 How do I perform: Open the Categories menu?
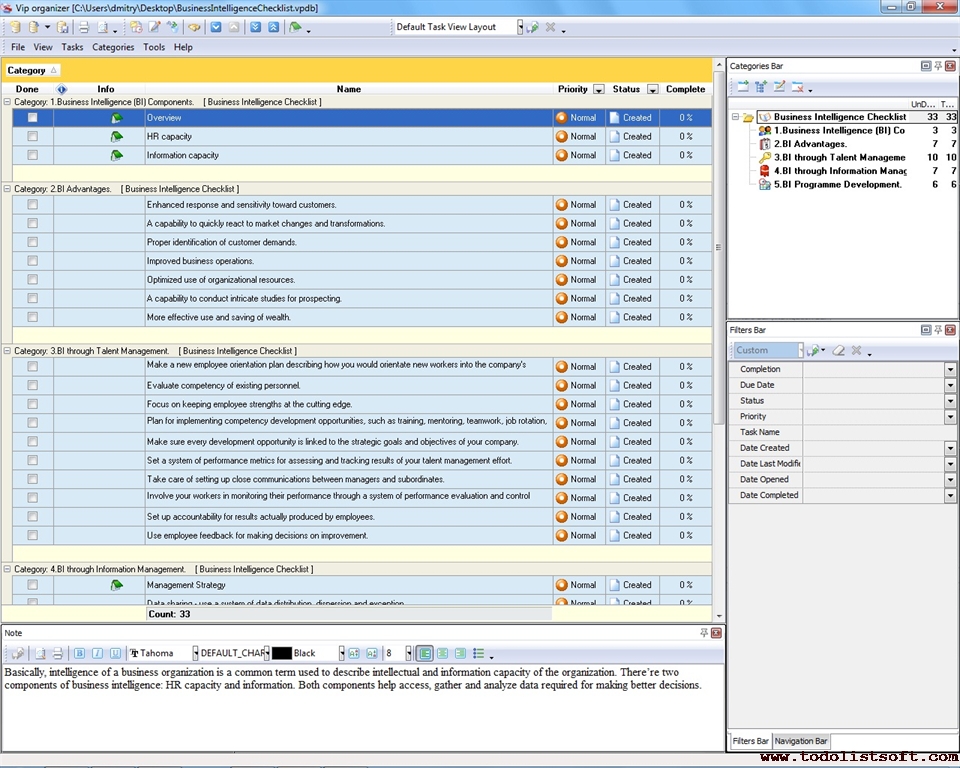pyautogui.click(x=113, y=47)
